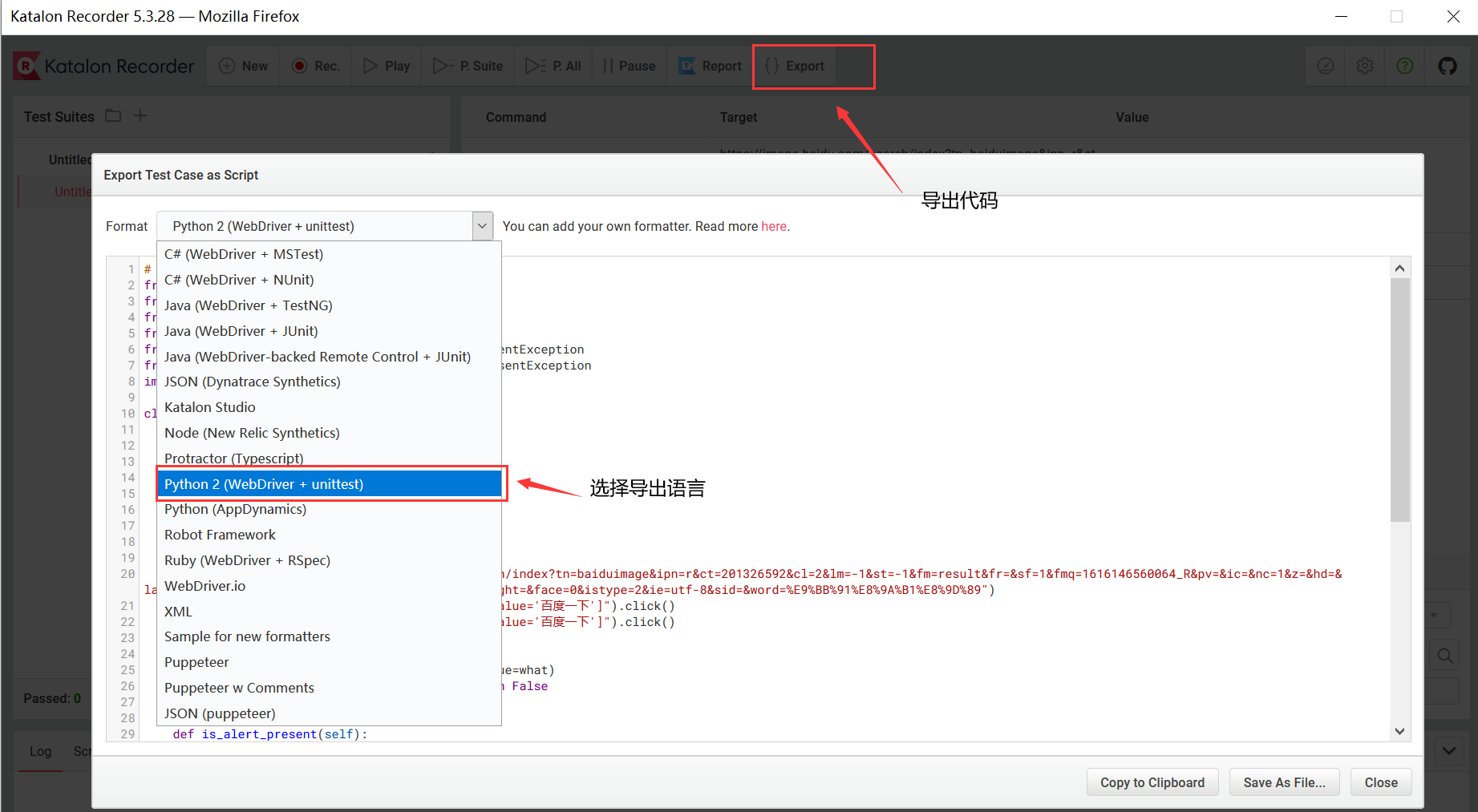Click the code scrollbar up arrow
Image resolution: width=1478 pixels, height=812 pixels.
click(1399, 269)
